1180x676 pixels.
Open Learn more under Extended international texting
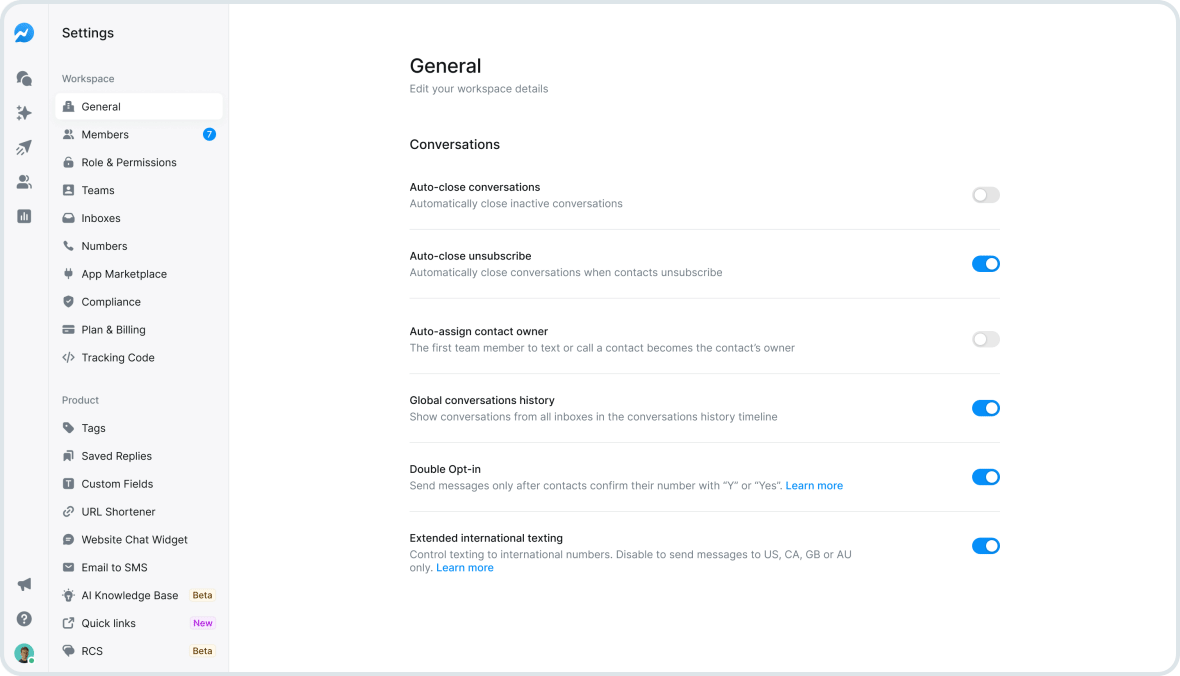(x=465, y=567)
